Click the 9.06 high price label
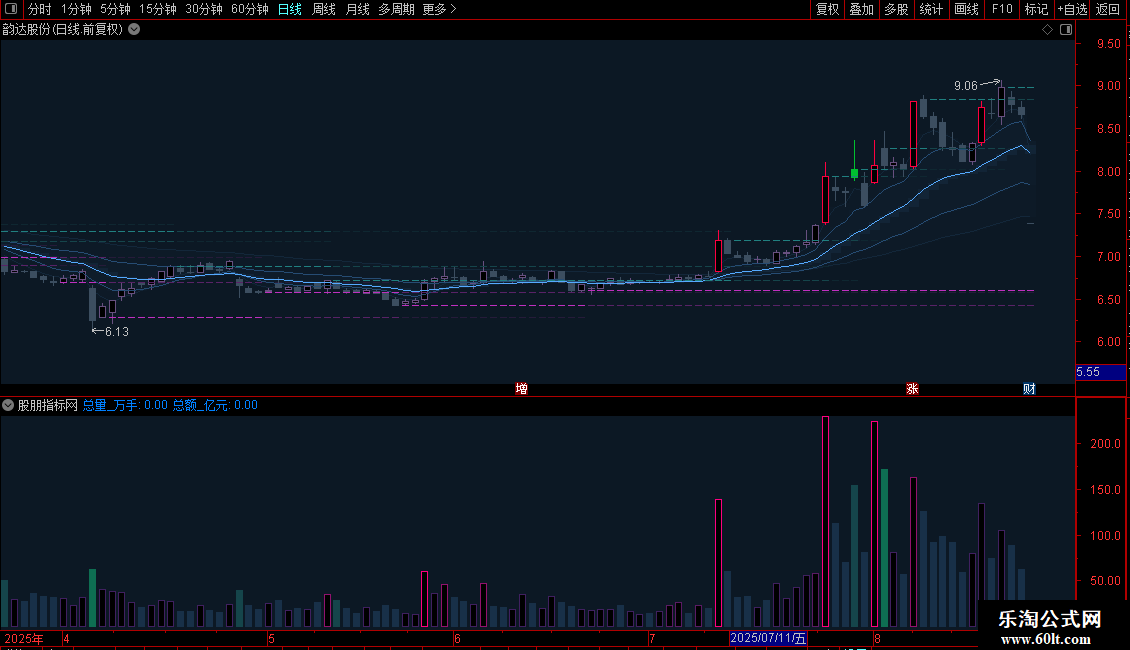This screenshot has width=1130, height=650. coord(966,86)
